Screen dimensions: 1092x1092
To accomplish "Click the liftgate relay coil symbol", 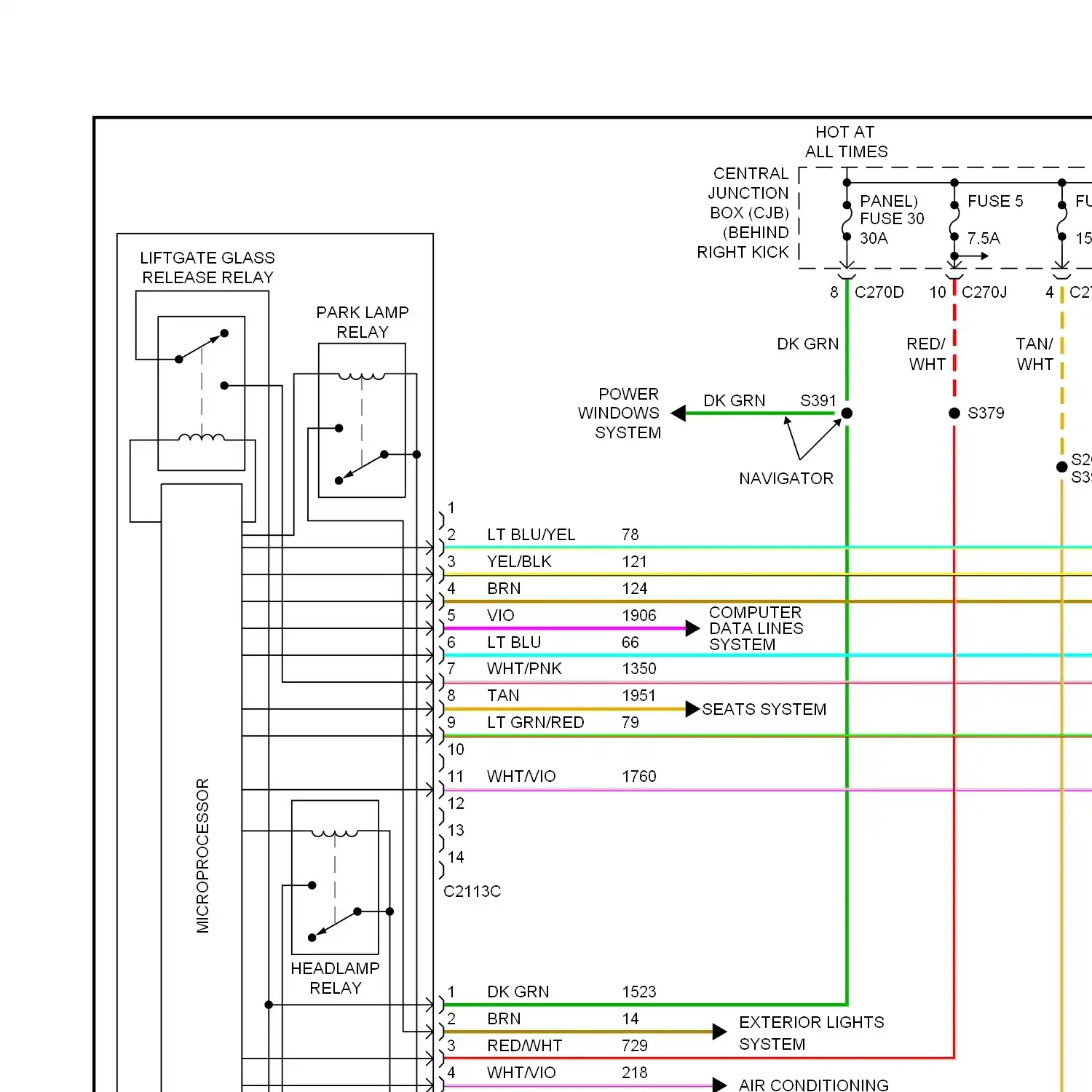I will click(202, 437).
